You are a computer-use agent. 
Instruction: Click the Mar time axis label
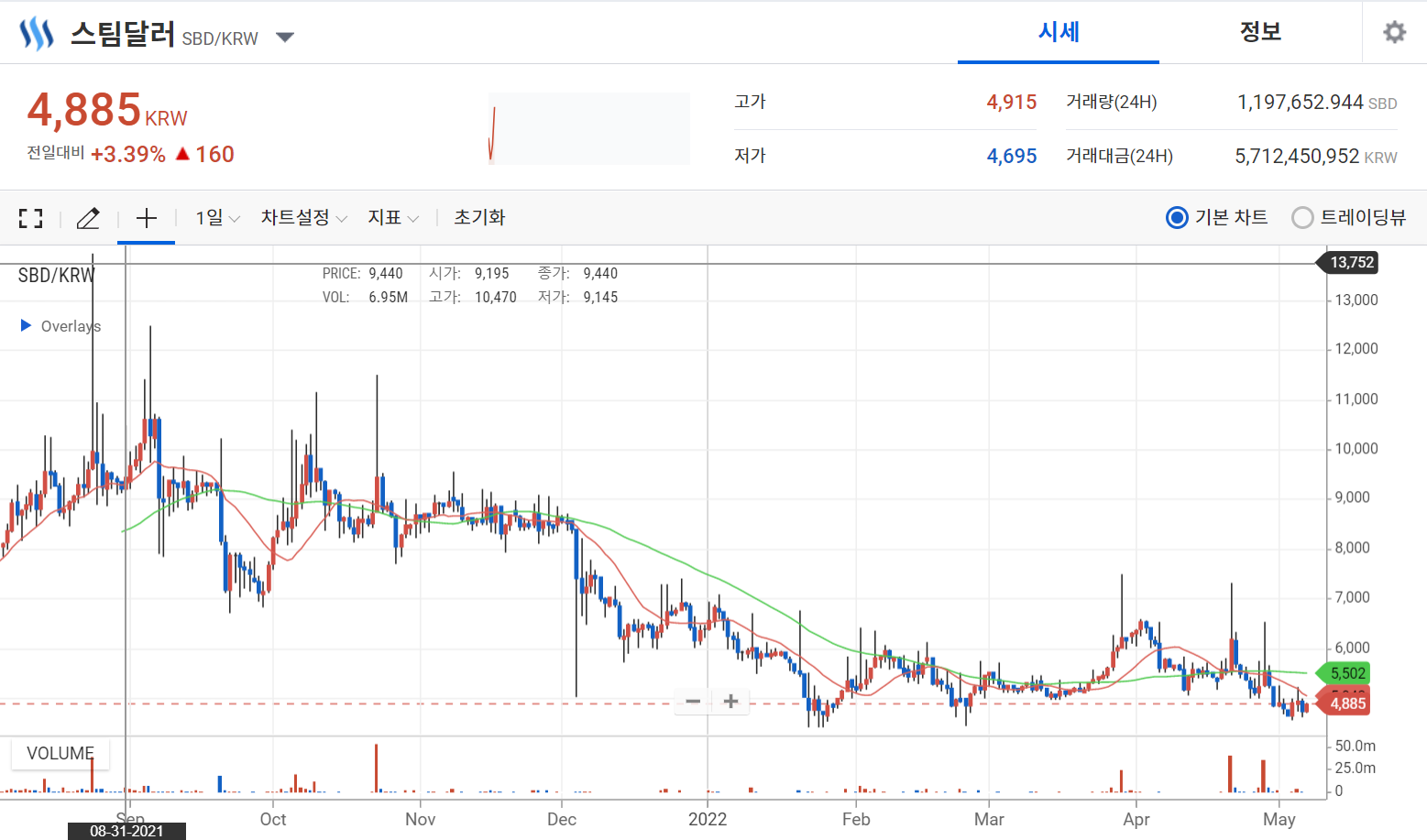point(989,819)
